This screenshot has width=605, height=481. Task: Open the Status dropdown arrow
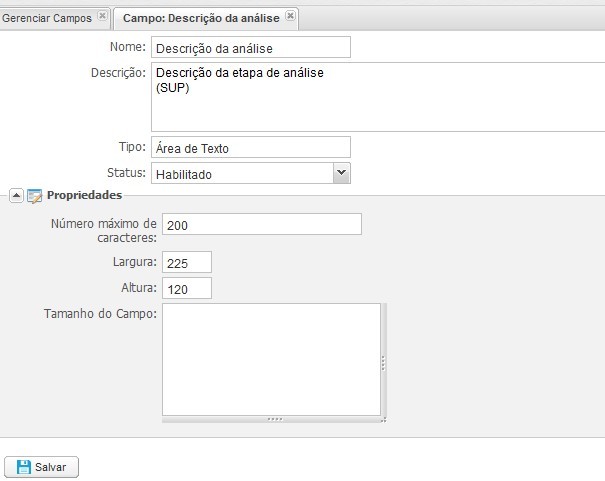click(x=341, y=173)
